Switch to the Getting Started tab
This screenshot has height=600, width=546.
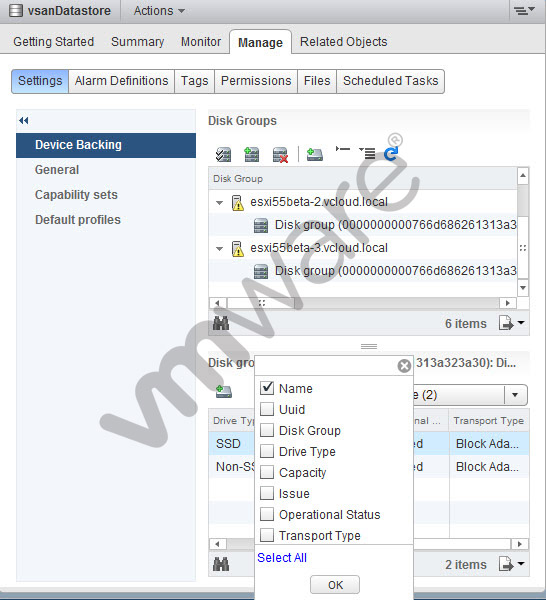[x=54, y=42]
